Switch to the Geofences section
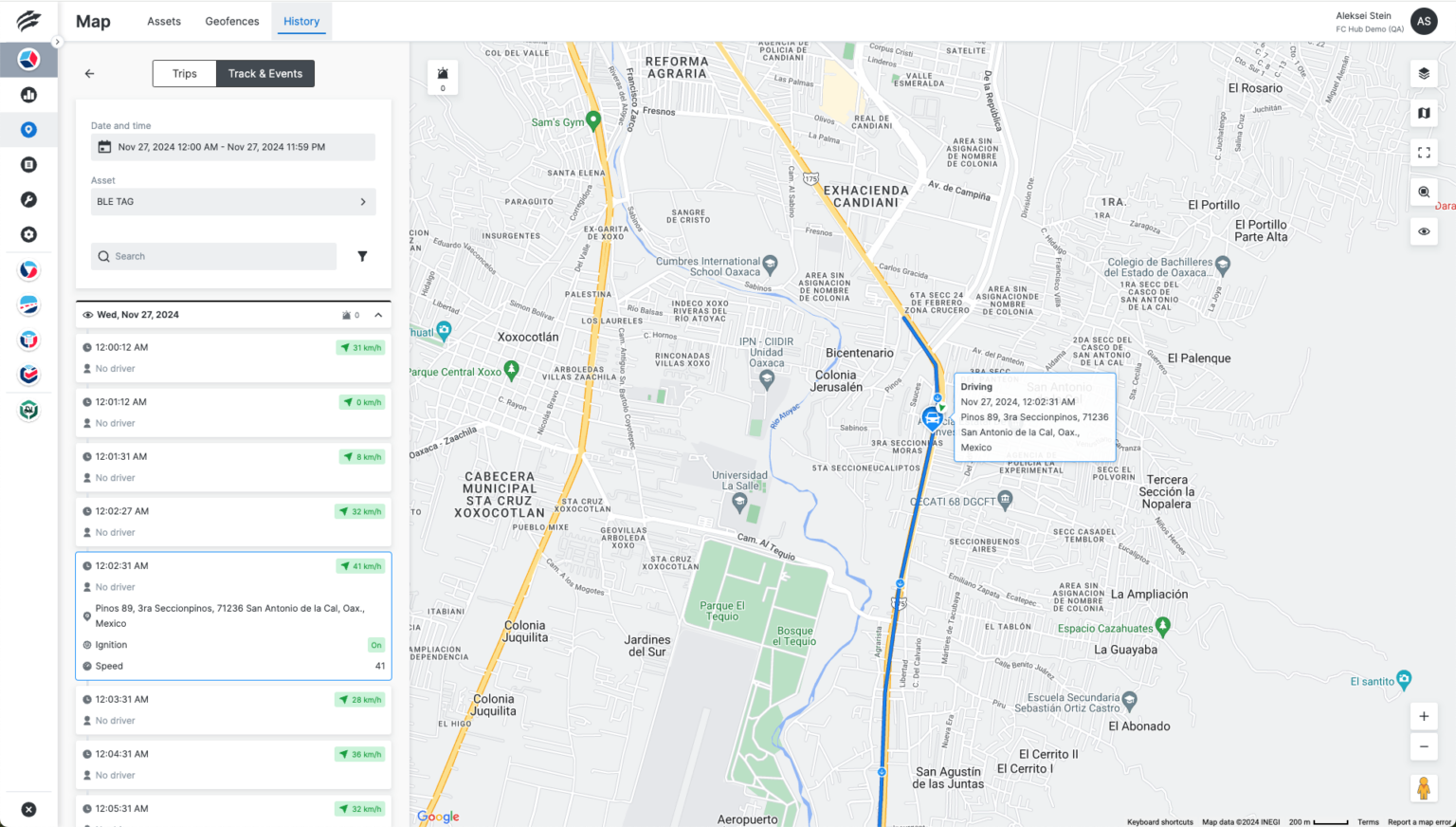 (231, 21)
